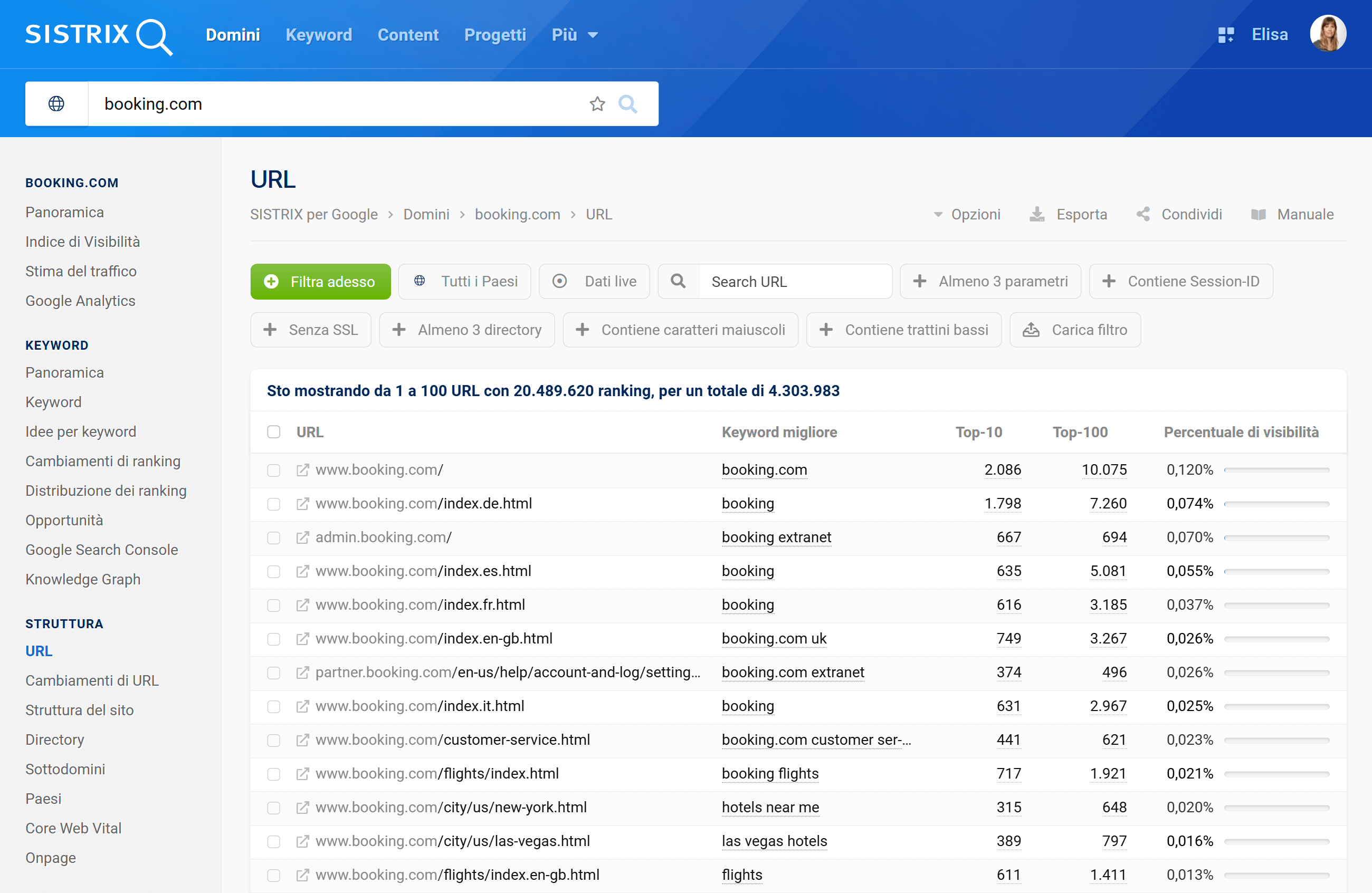Click the Condividi share icon

coord(1143,214)
